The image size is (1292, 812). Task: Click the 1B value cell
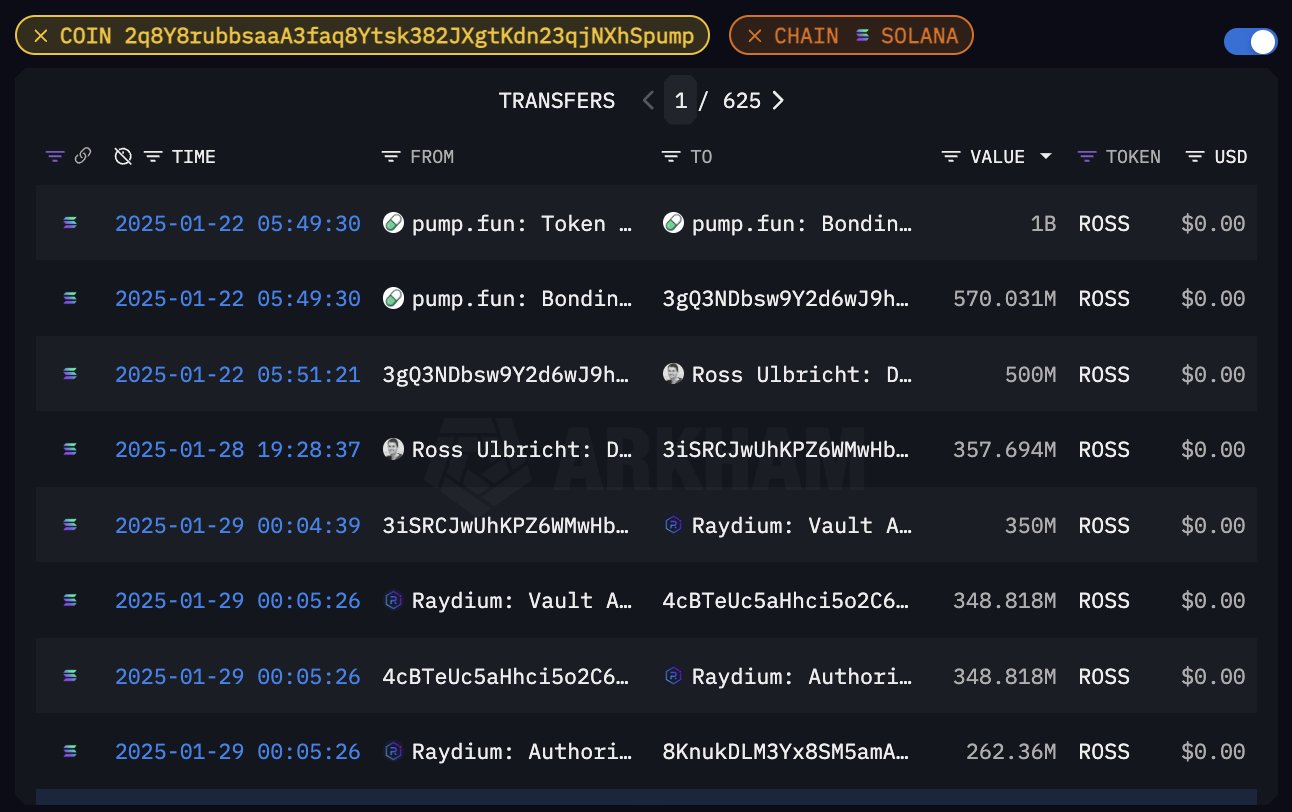(1043, 224)
